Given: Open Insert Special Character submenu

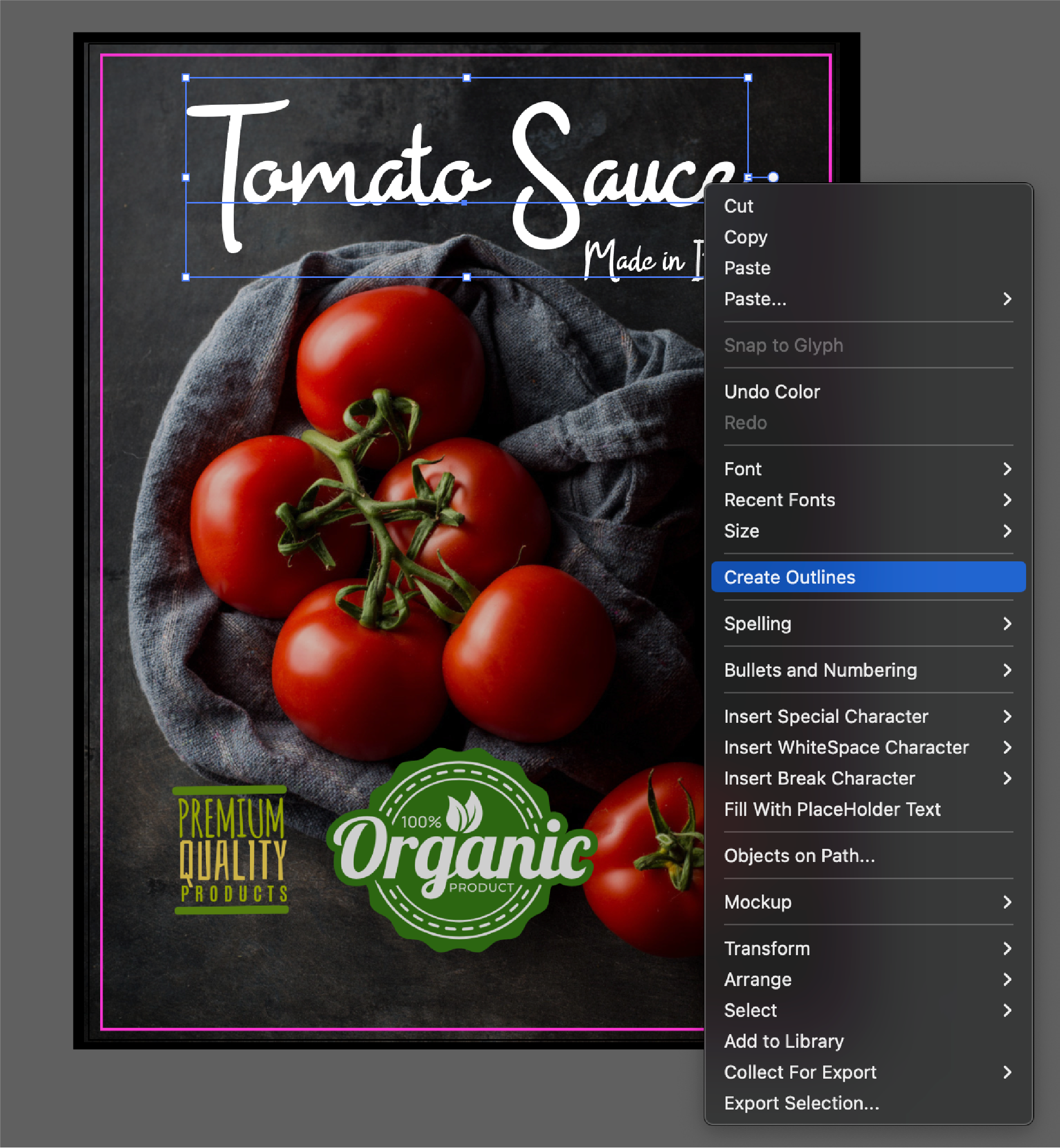Looking at the screenshot, I should (825, 717).
